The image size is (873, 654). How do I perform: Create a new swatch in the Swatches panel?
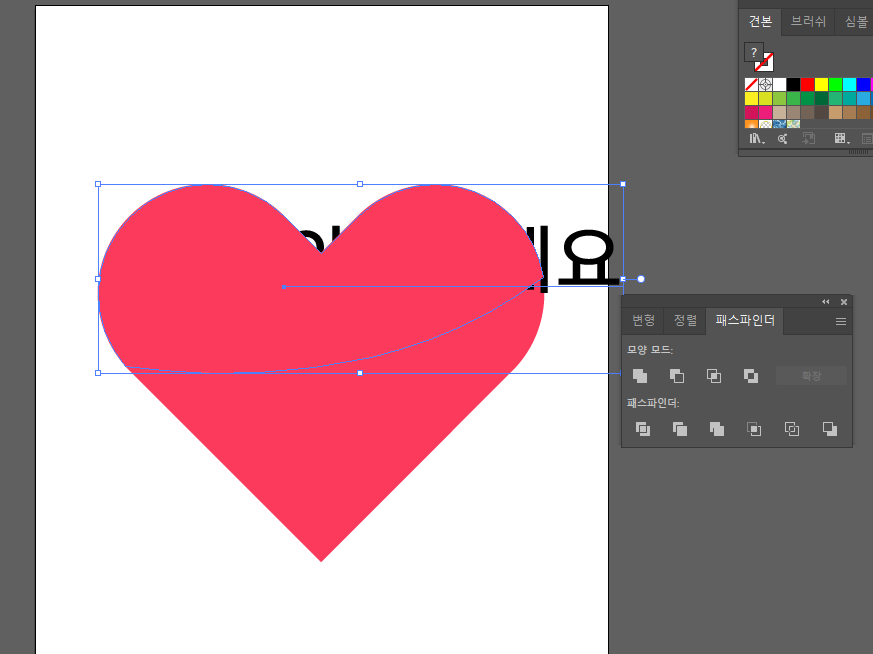coord(808,138)
